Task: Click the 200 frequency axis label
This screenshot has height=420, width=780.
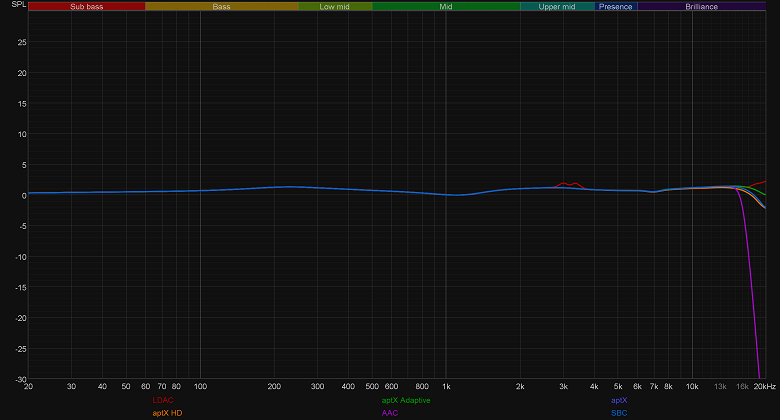Action: [274, 386]
